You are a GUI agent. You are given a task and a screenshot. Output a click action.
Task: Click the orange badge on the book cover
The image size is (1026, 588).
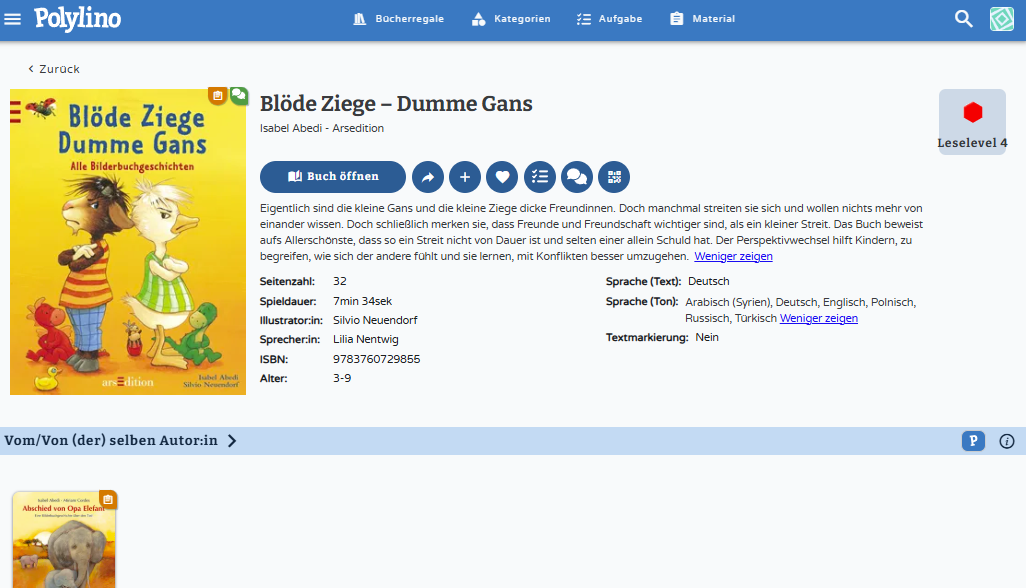pyautogui.click(x=218, y=95)
